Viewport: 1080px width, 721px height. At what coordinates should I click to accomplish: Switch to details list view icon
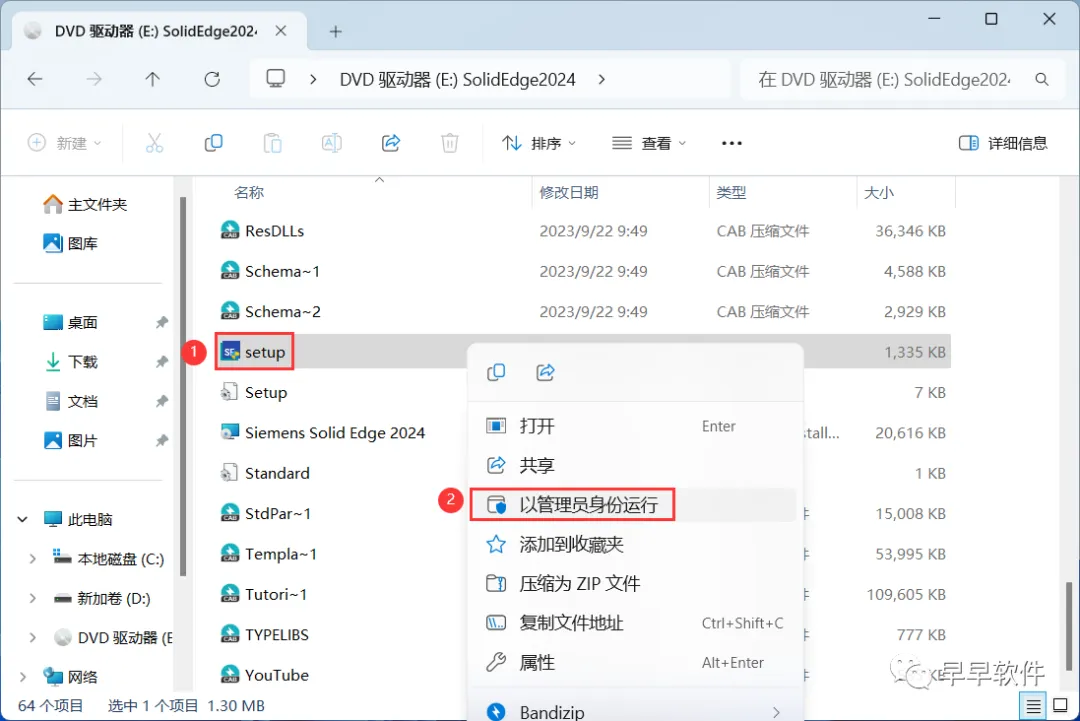1033,706
